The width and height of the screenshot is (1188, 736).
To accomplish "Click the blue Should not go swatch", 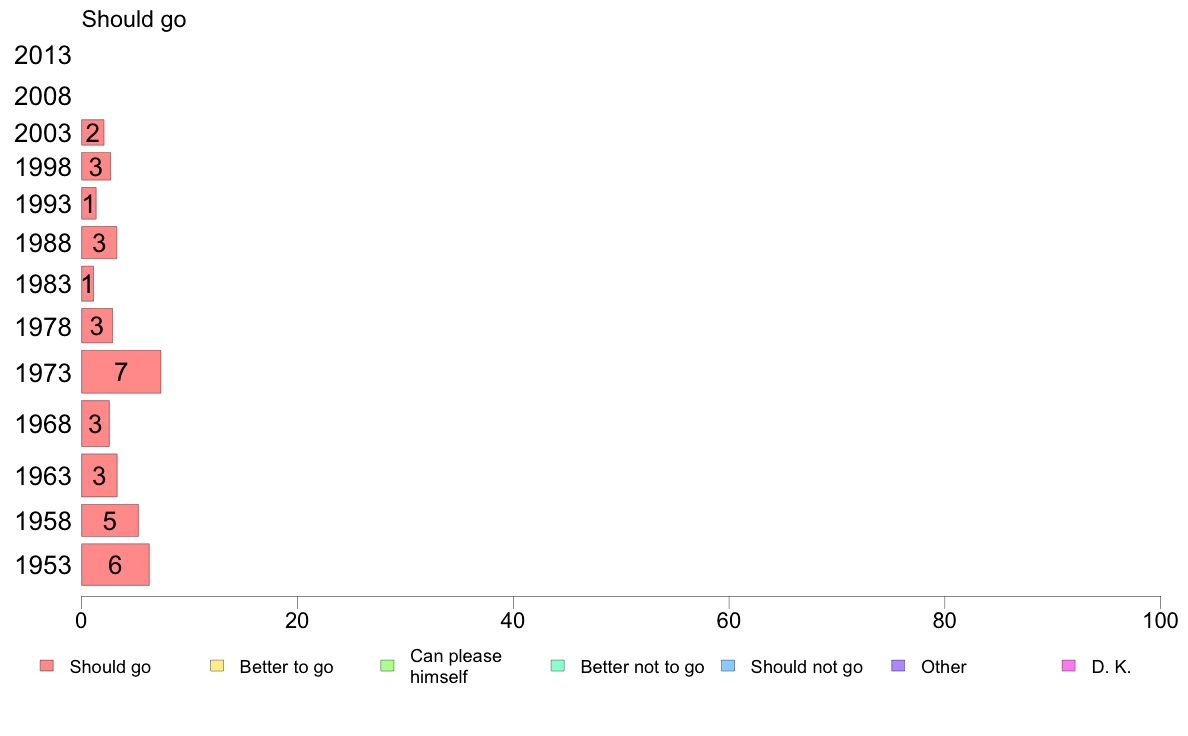I will click(728, 666).
